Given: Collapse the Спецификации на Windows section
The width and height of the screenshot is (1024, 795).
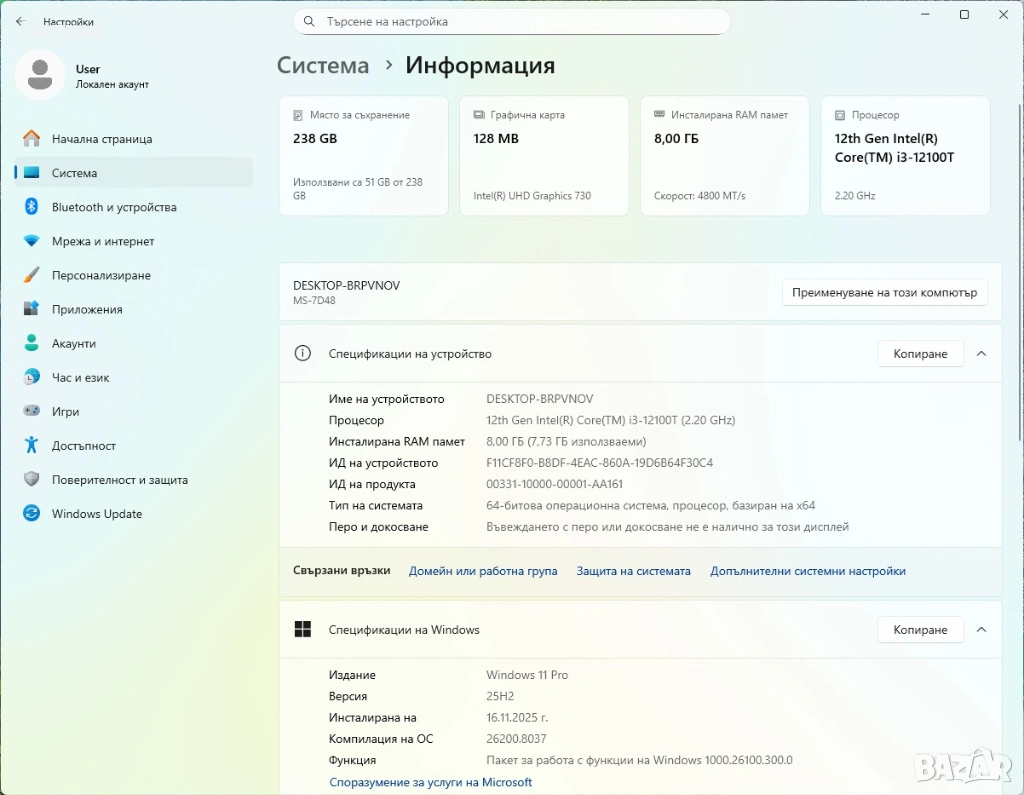Looking at the screenshot, I should pyautogui.click(x=981, y=629).
